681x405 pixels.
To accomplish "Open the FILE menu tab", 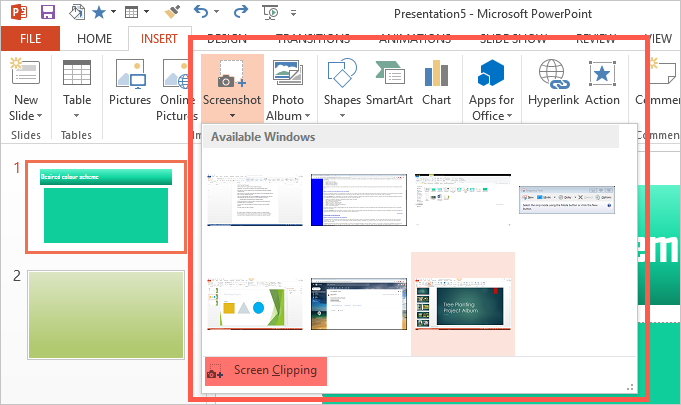I will coord(30,39).
